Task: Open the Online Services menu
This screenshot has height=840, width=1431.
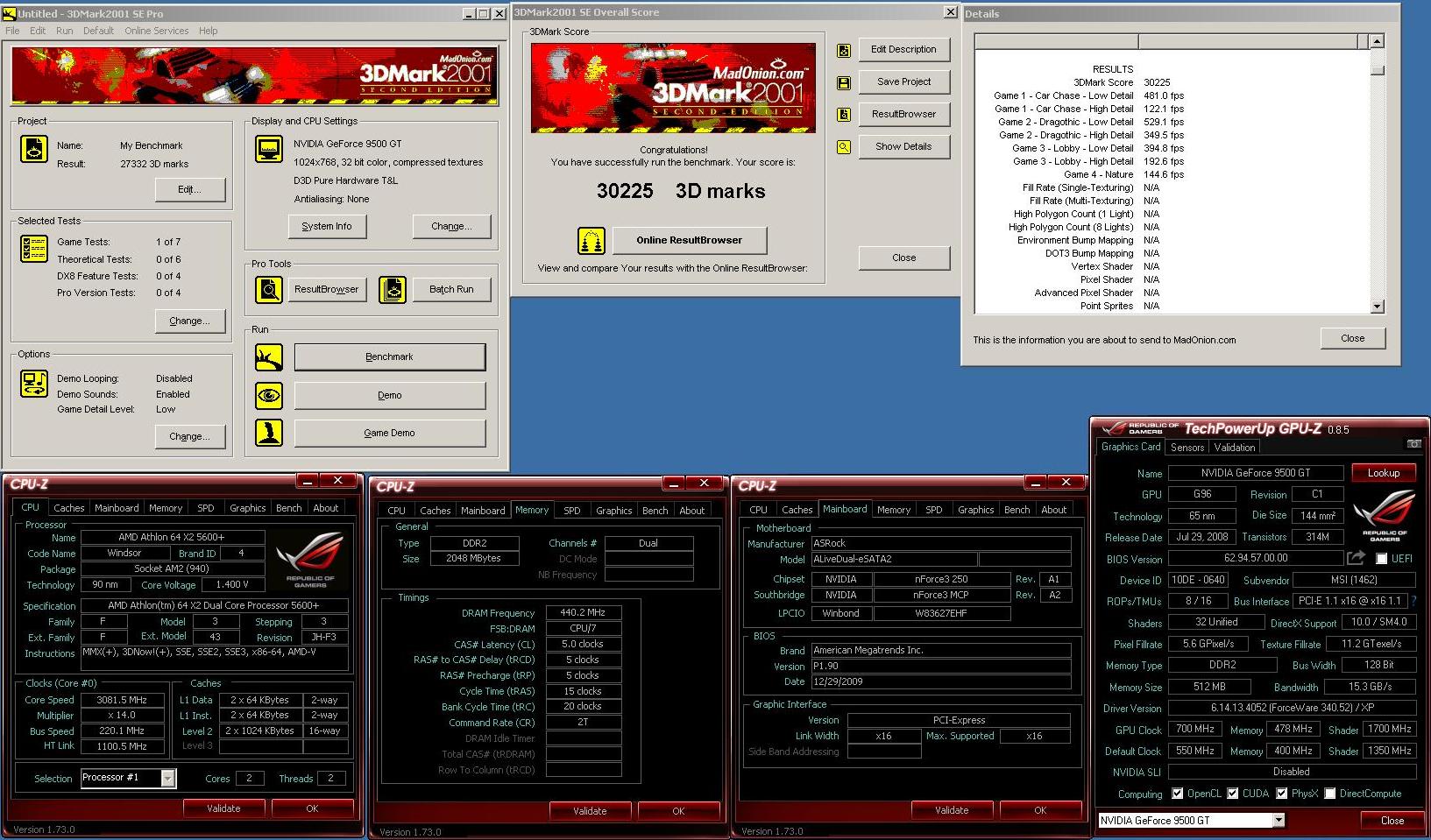Action: (156, 31)
